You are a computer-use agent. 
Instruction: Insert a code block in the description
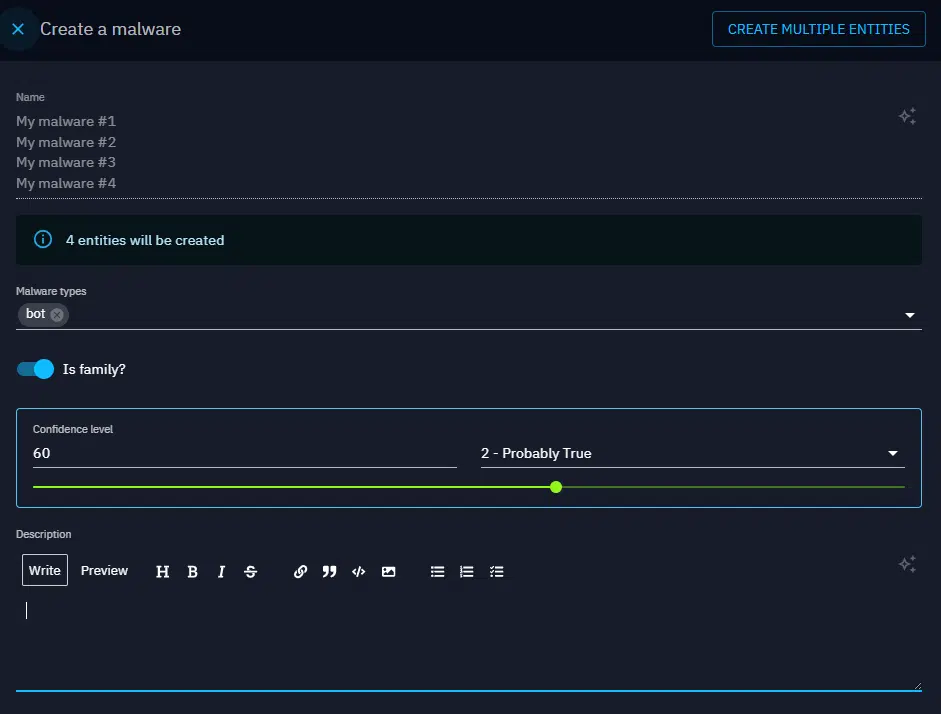[358, 571]
